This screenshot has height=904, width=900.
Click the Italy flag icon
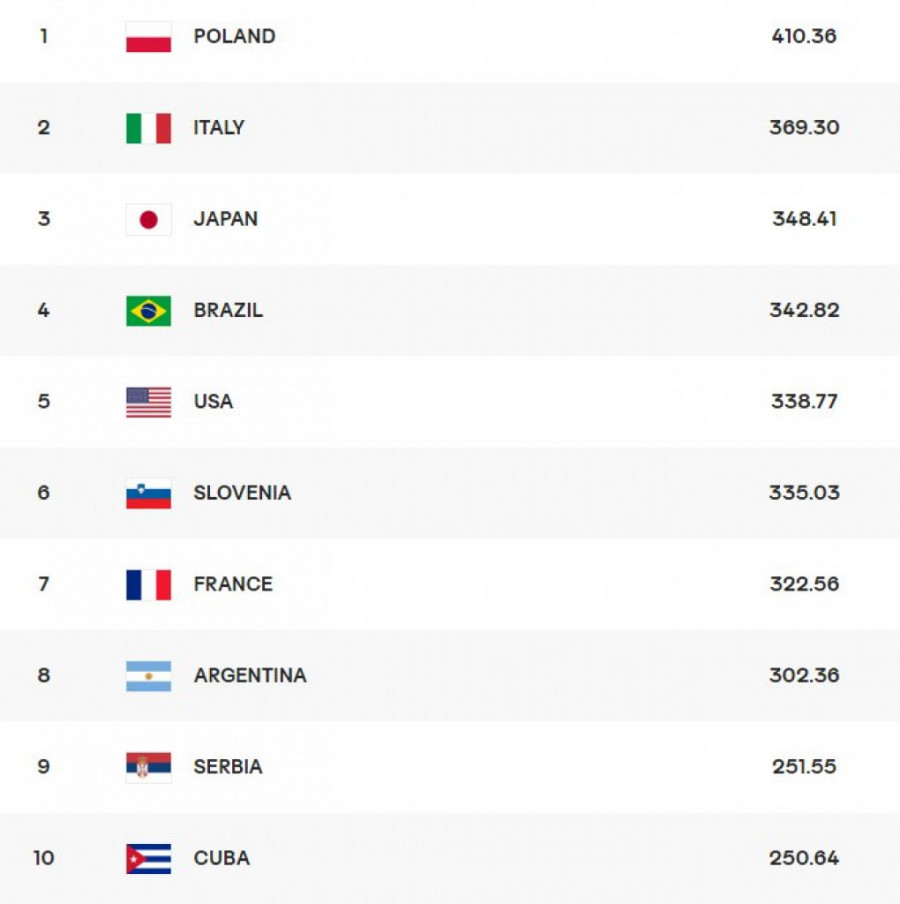point(148,128)
